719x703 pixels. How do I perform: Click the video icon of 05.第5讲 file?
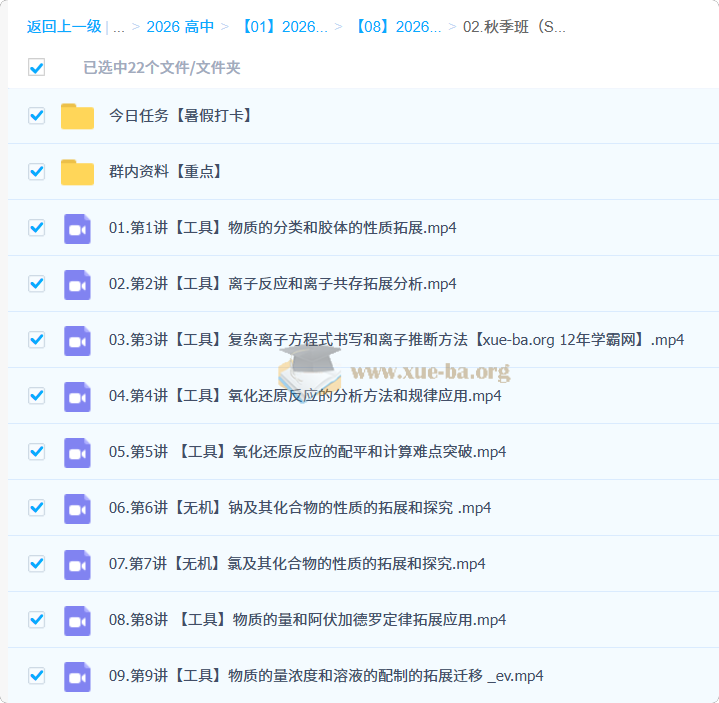pyautogui.click(x=77, y=452)
